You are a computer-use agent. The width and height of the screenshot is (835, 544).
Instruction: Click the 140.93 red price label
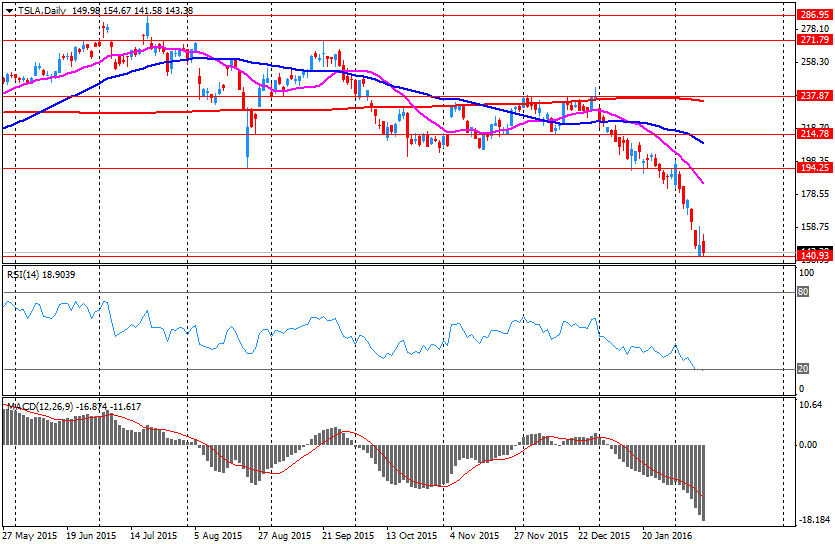tap(815, 257)
